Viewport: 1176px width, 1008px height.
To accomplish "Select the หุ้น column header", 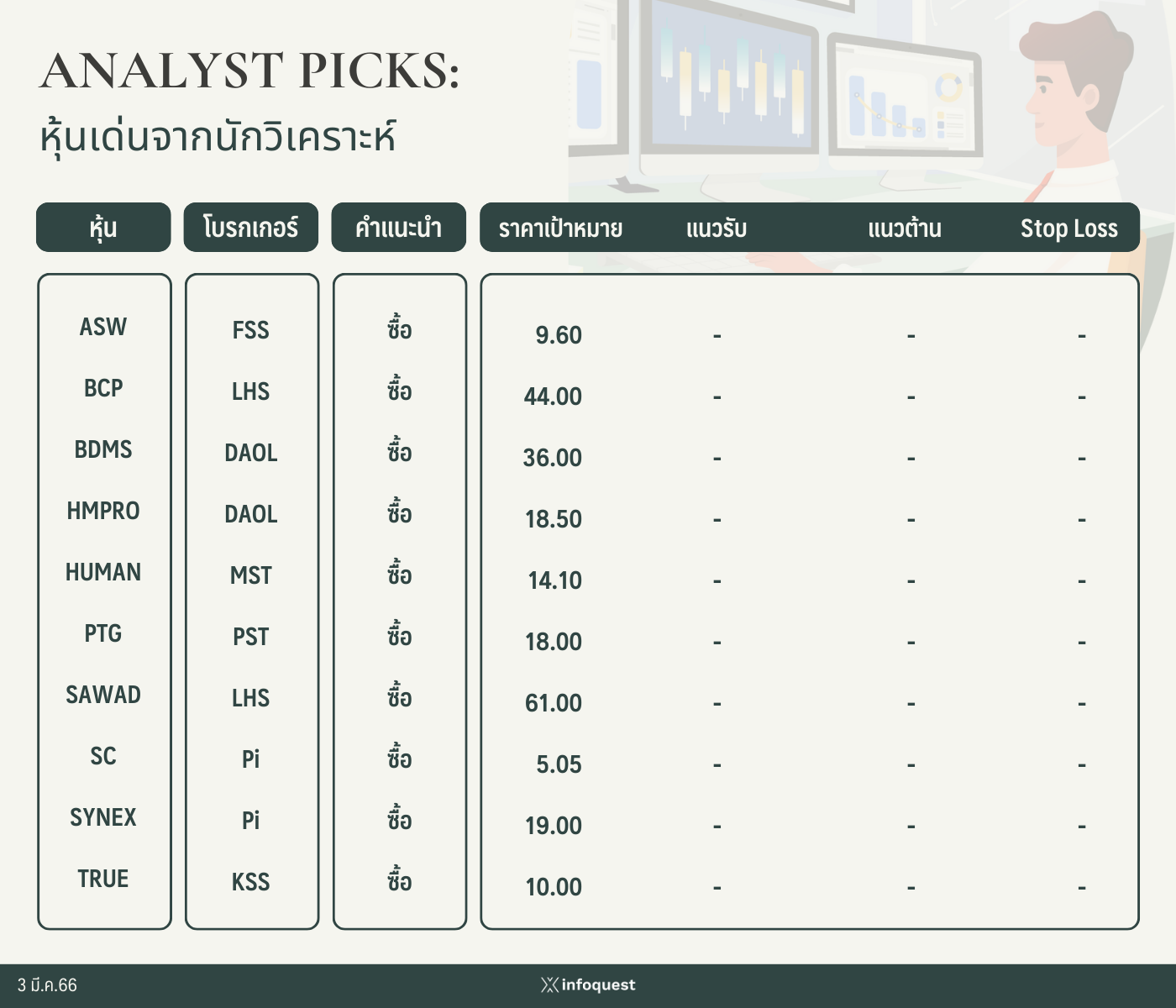I will [103, 227].
